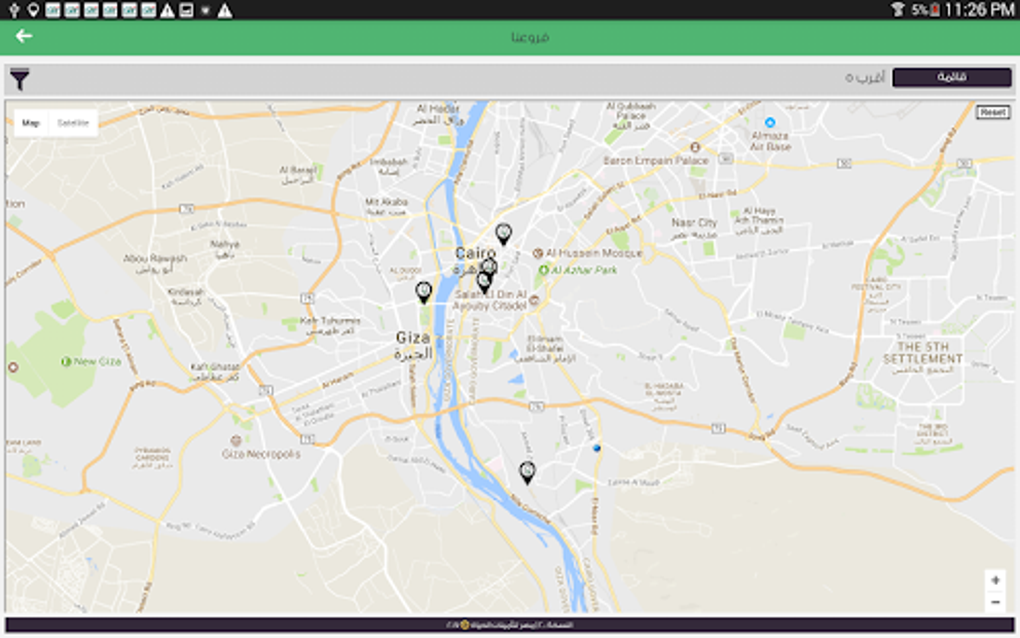
Task: Tap the Cairo city label
Action: tap(476, 253)
